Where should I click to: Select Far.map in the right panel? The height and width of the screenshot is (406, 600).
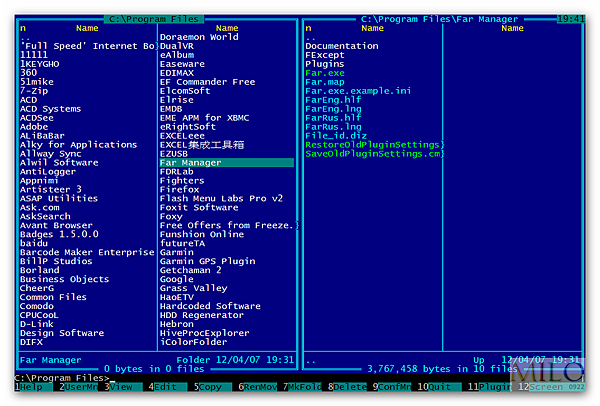point(324,82)
